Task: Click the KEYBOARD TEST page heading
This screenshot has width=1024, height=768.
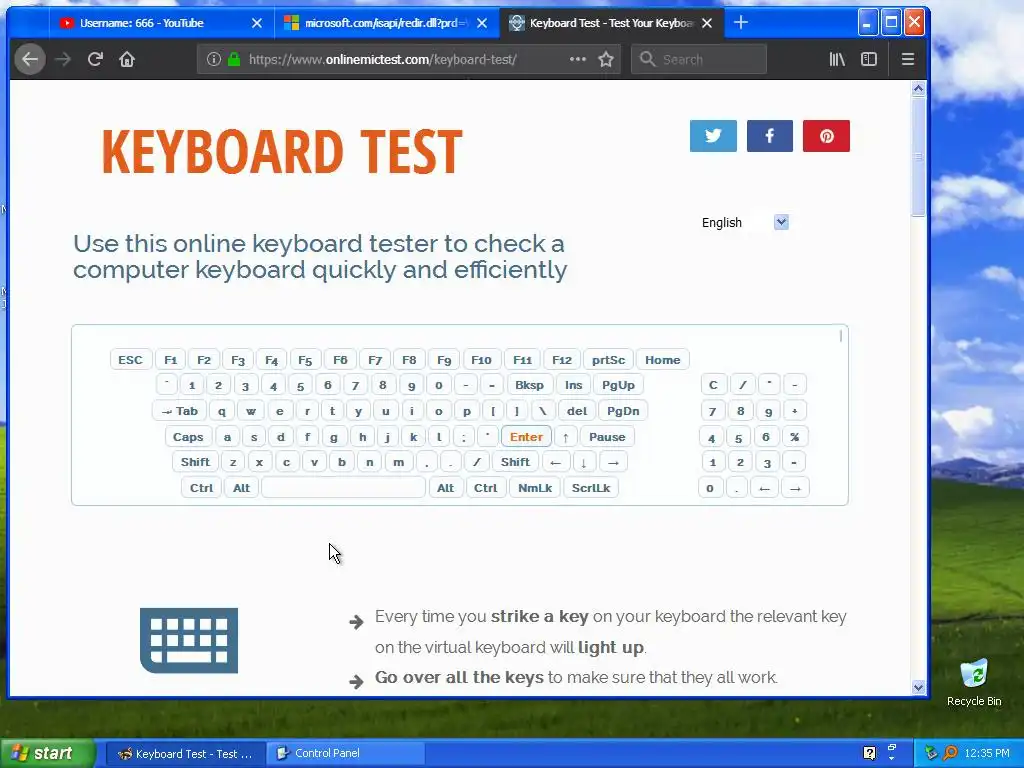Action: click(x=282, y=152)
